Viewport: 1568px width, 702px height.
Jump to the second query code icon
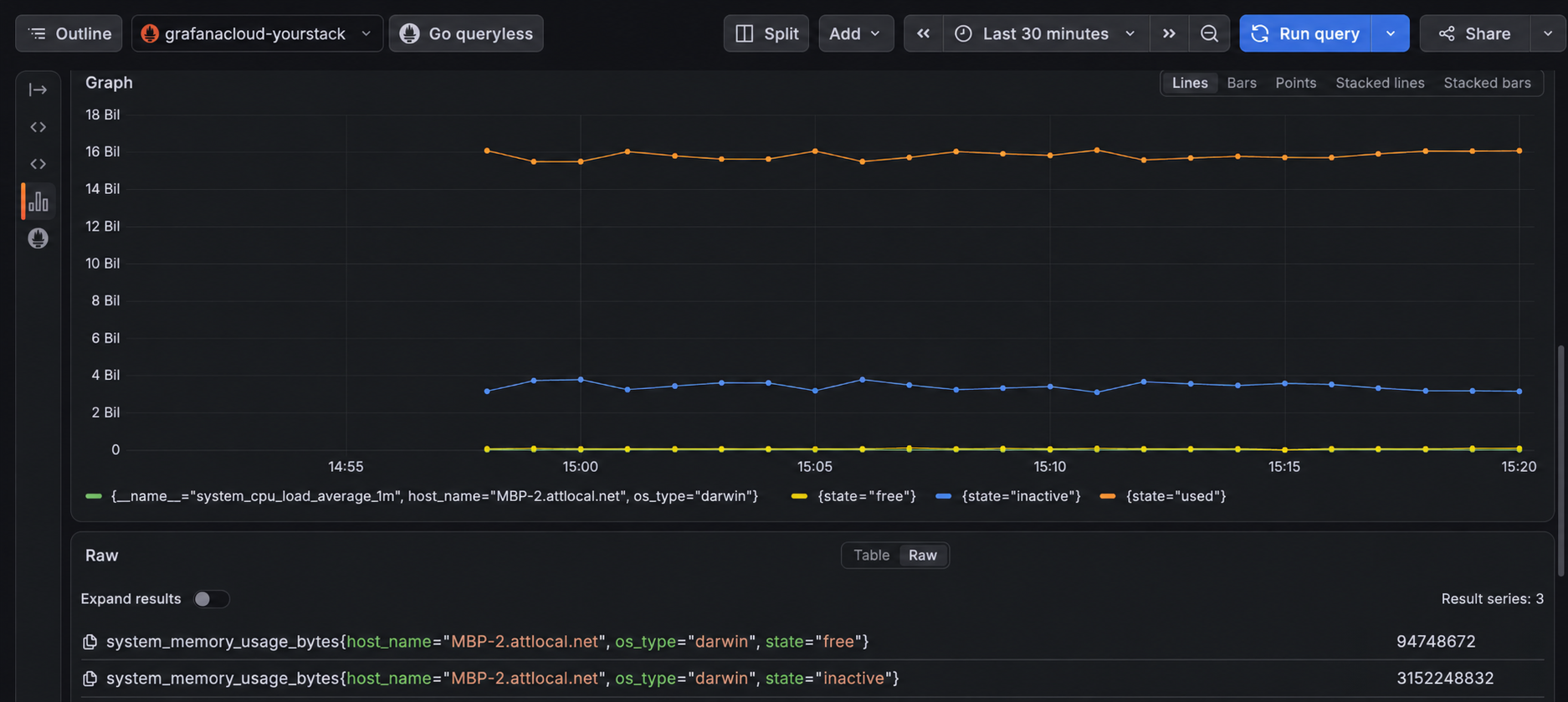pos(38,164)
